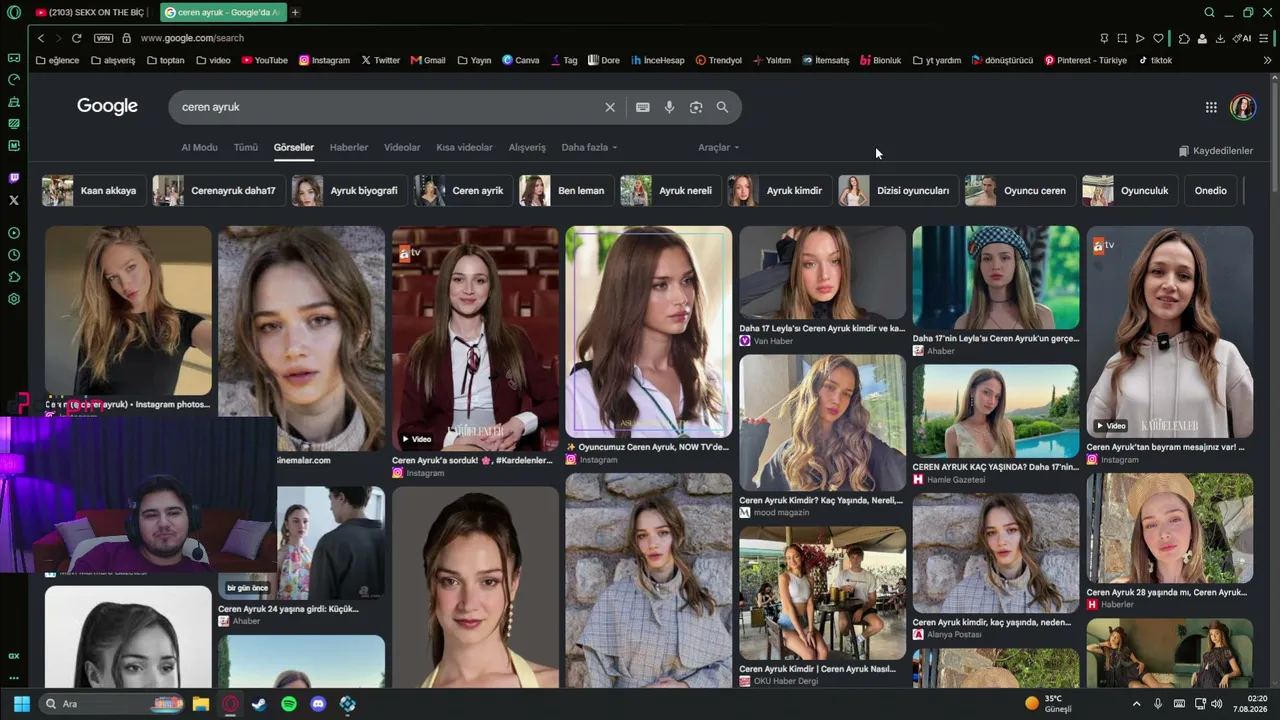Open the VPN badge in address bar
Screen dimensions: 1280x720
coord(103,38)
